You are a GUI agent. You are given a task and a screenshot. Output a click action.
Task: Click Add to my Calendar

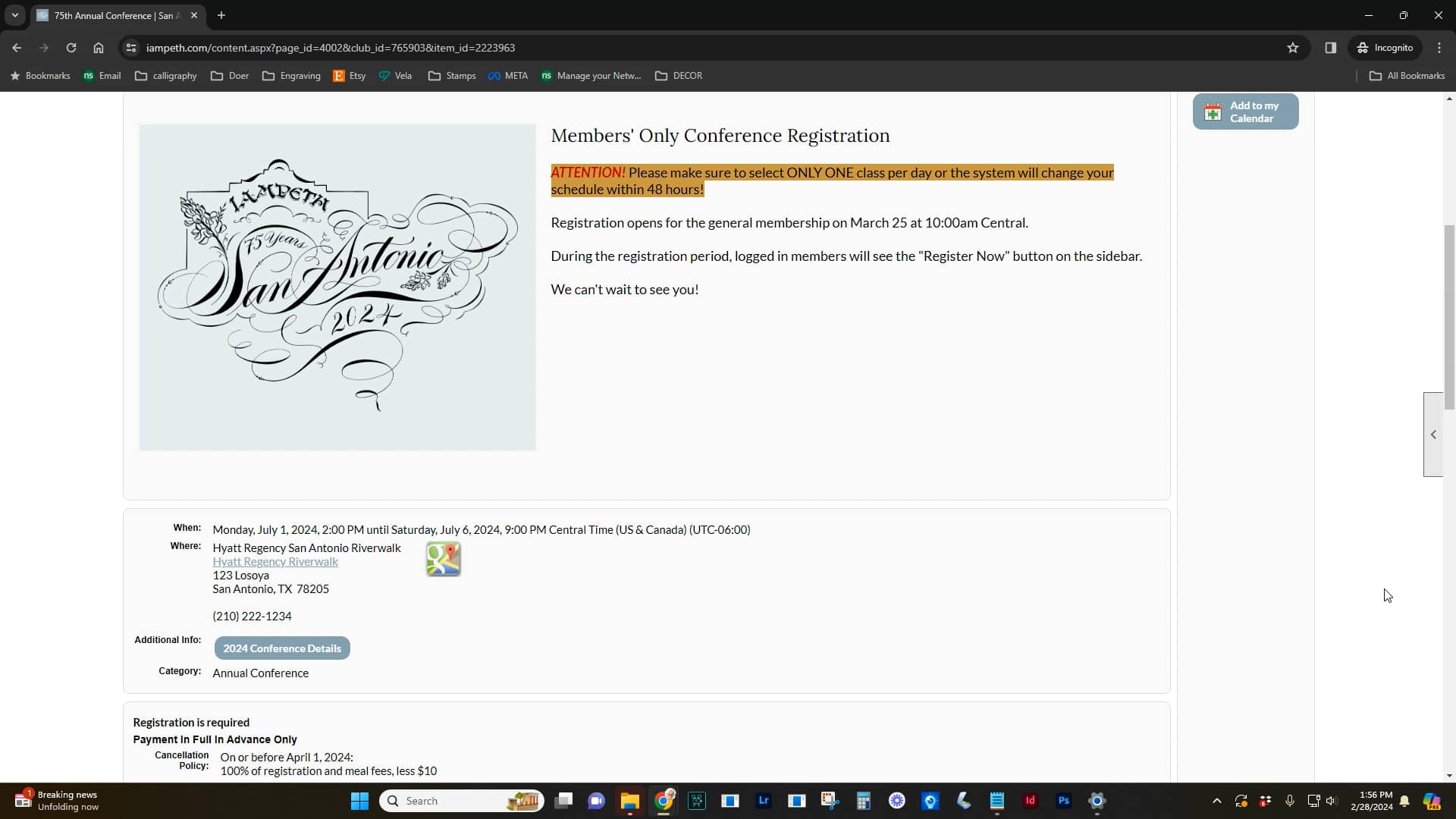coord(1245,111)
